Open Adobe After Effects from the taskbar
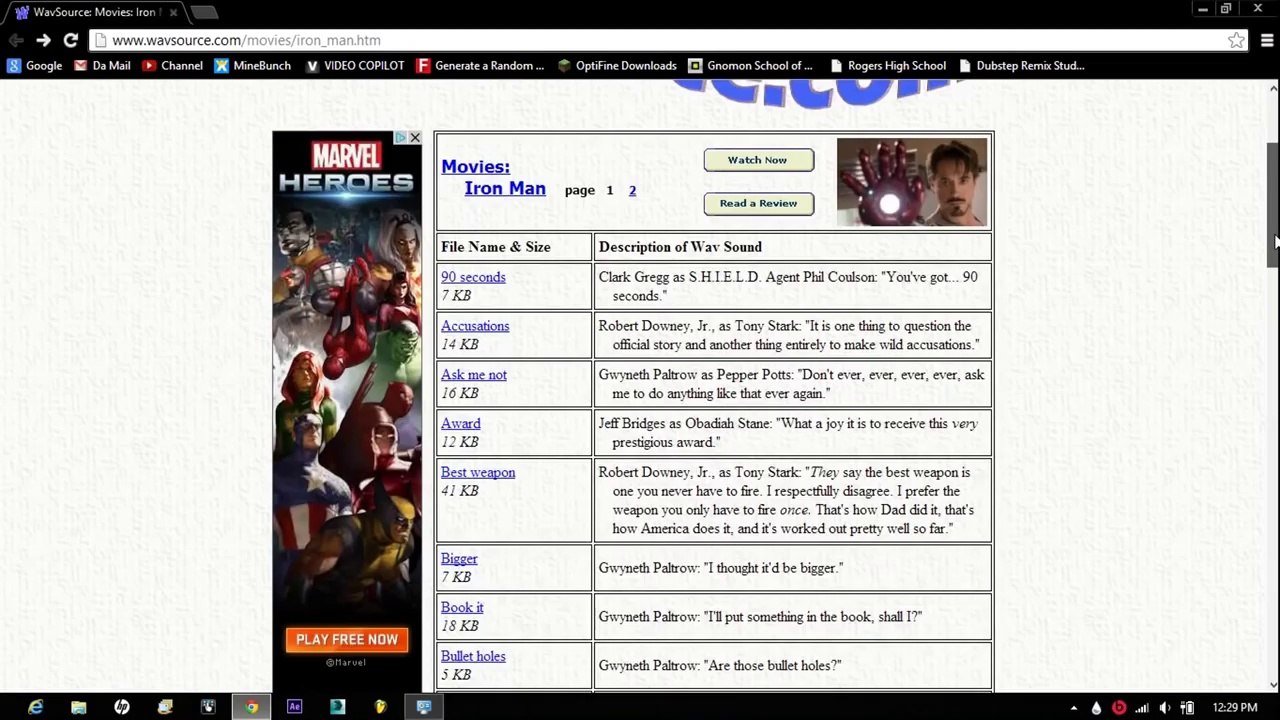This screenshot has width=1280, height=720. [x=294, y=707]
